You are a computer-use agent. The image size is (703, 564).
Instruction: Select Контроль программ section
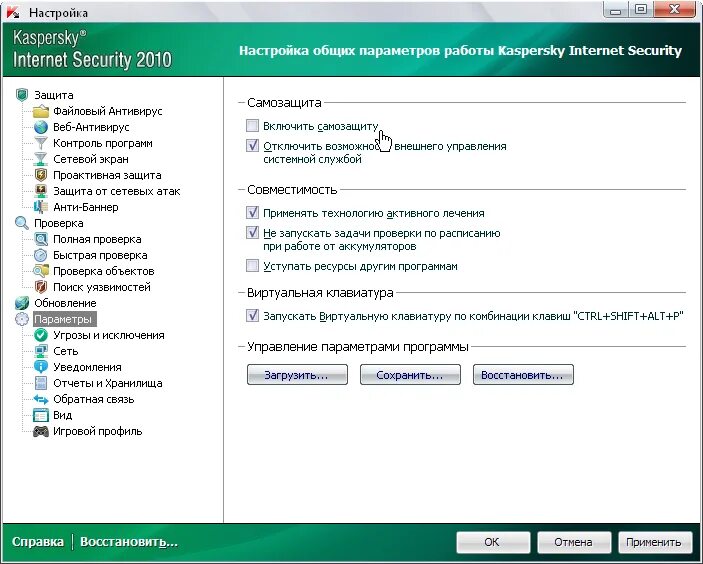(103, 143)
